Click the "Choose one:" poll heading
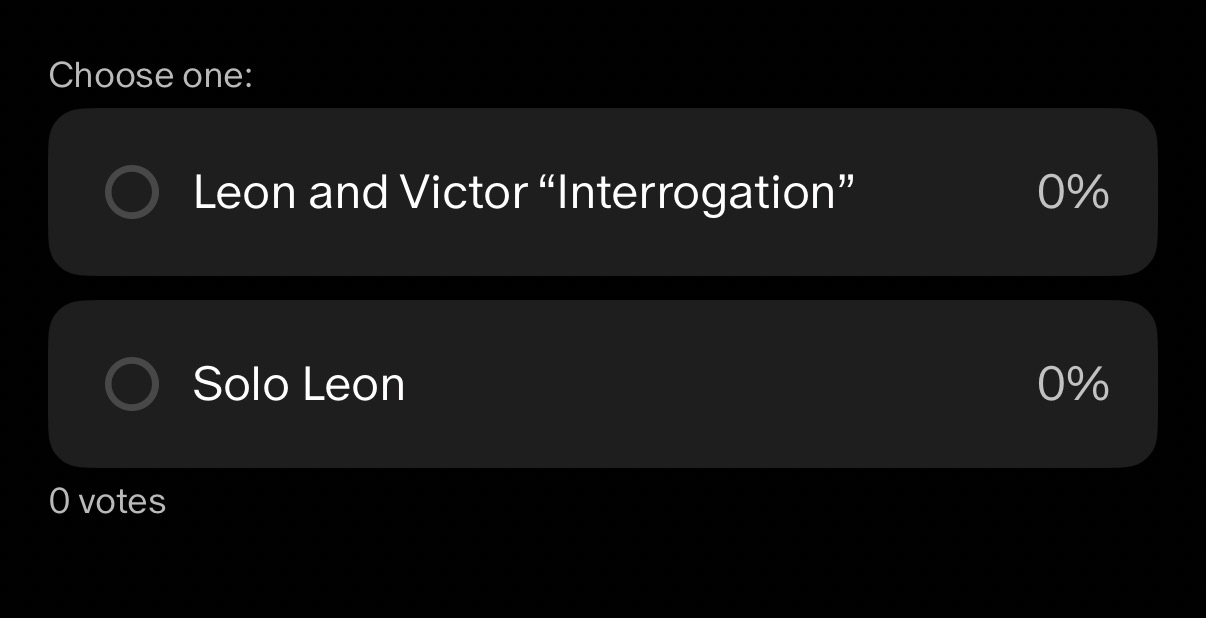Viewport: 1206px width, 618px height. [151, 75]
